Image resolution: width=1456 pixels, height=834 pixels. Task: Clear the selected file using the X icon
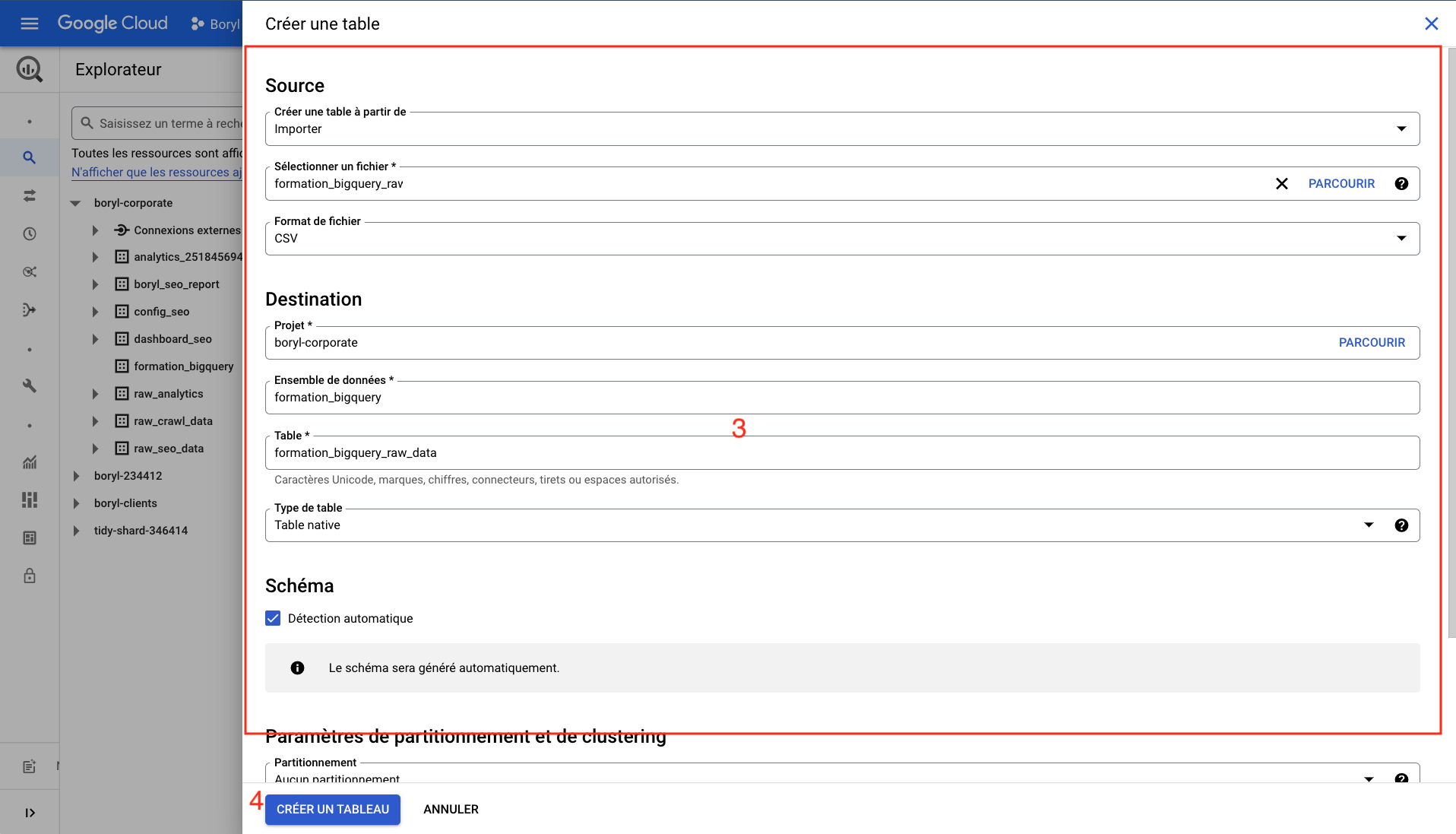tap(1282, 183)
